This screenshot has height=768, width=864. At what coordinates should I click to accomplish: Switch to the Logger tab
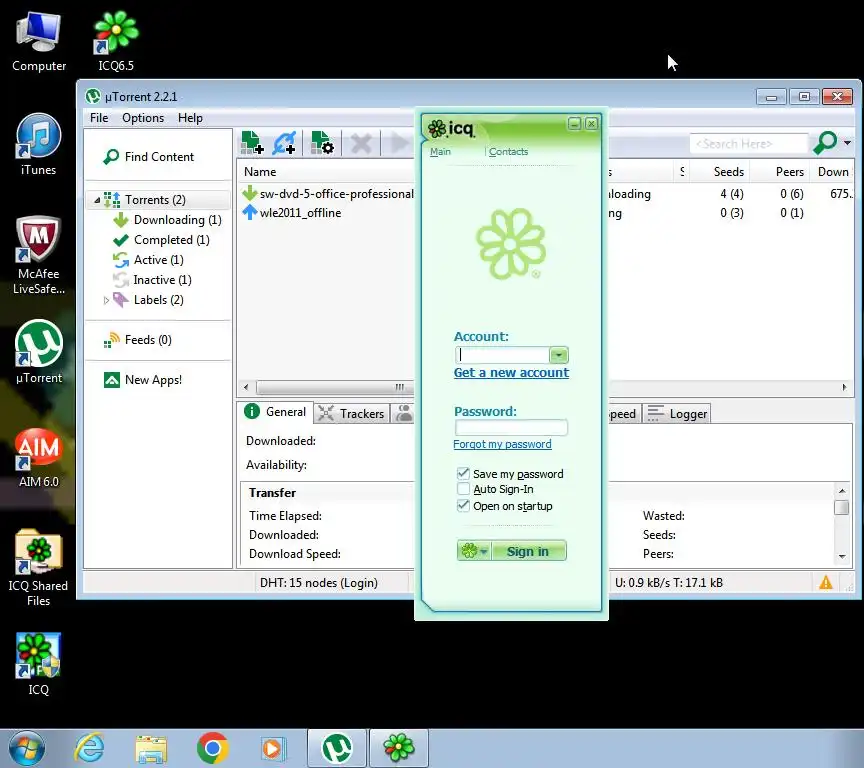677,414
